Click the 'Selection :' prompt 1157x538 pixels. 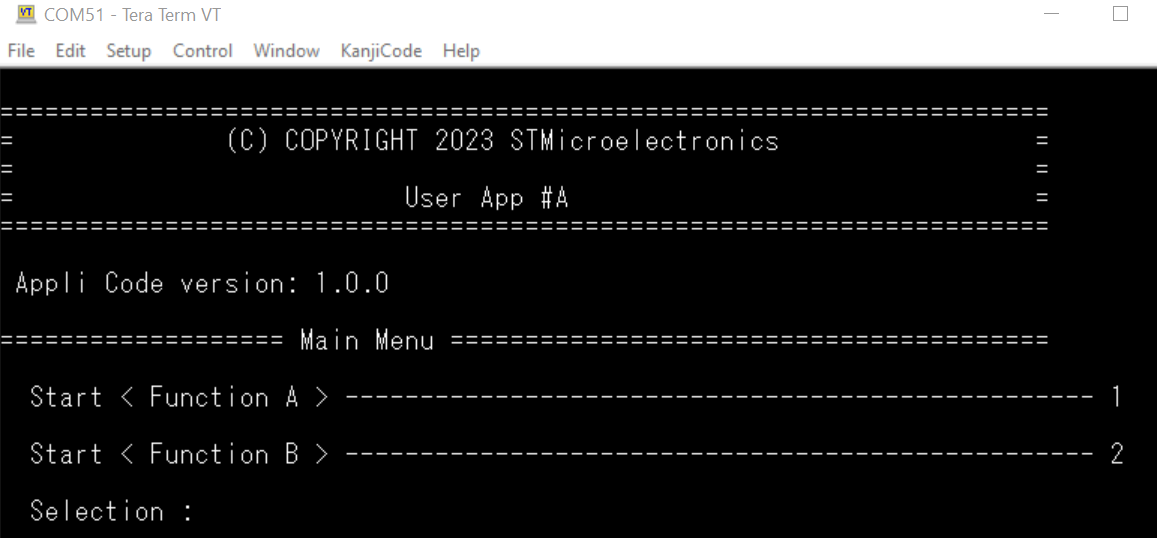[x=111, y=511]
